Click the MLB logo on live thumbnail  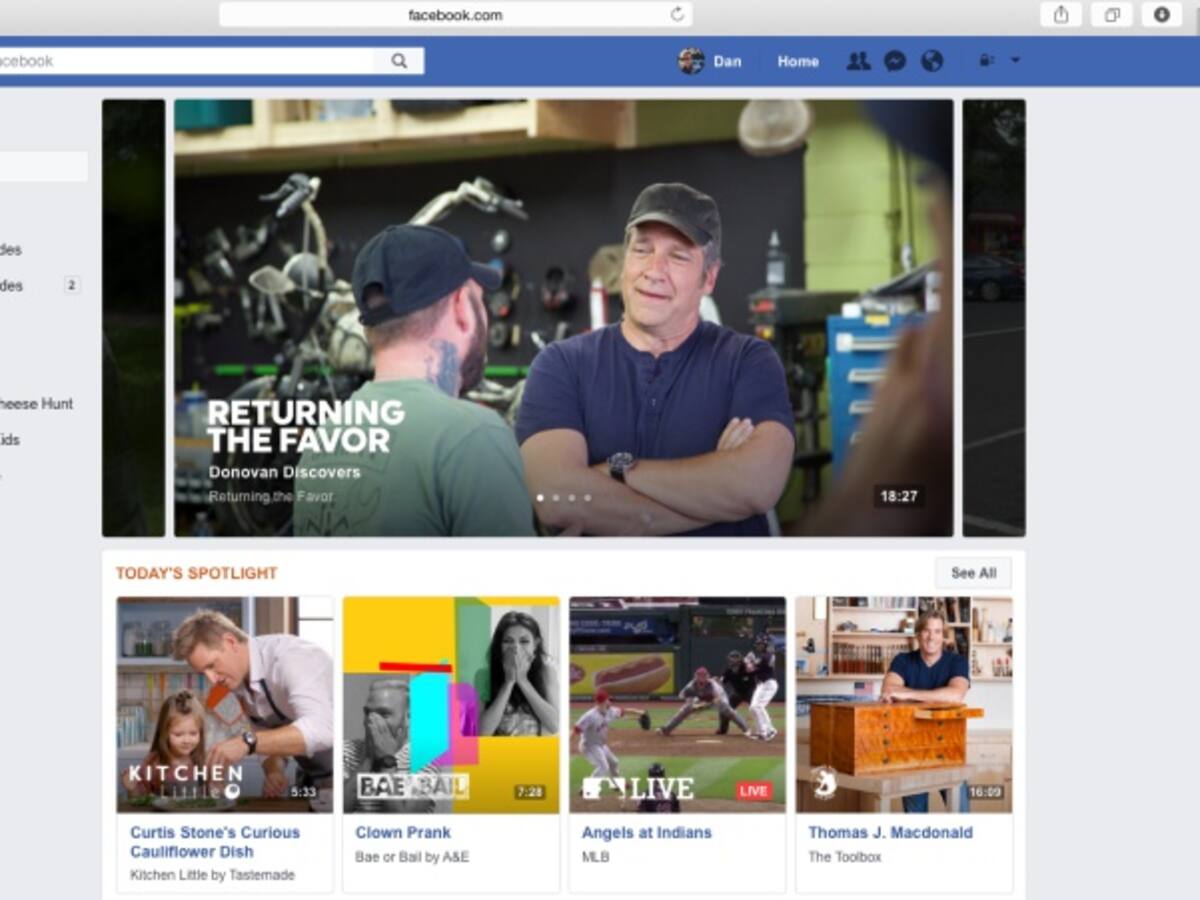[x=604, y=788]
